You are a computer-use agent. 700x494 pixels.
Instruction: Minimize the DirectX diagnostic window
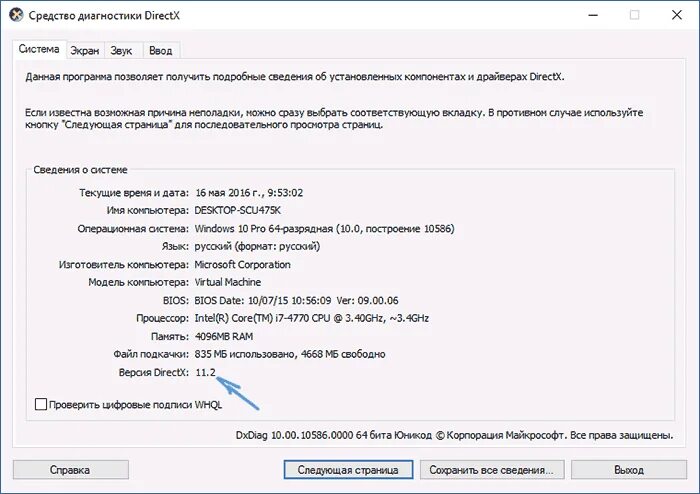tap(593, 15)
